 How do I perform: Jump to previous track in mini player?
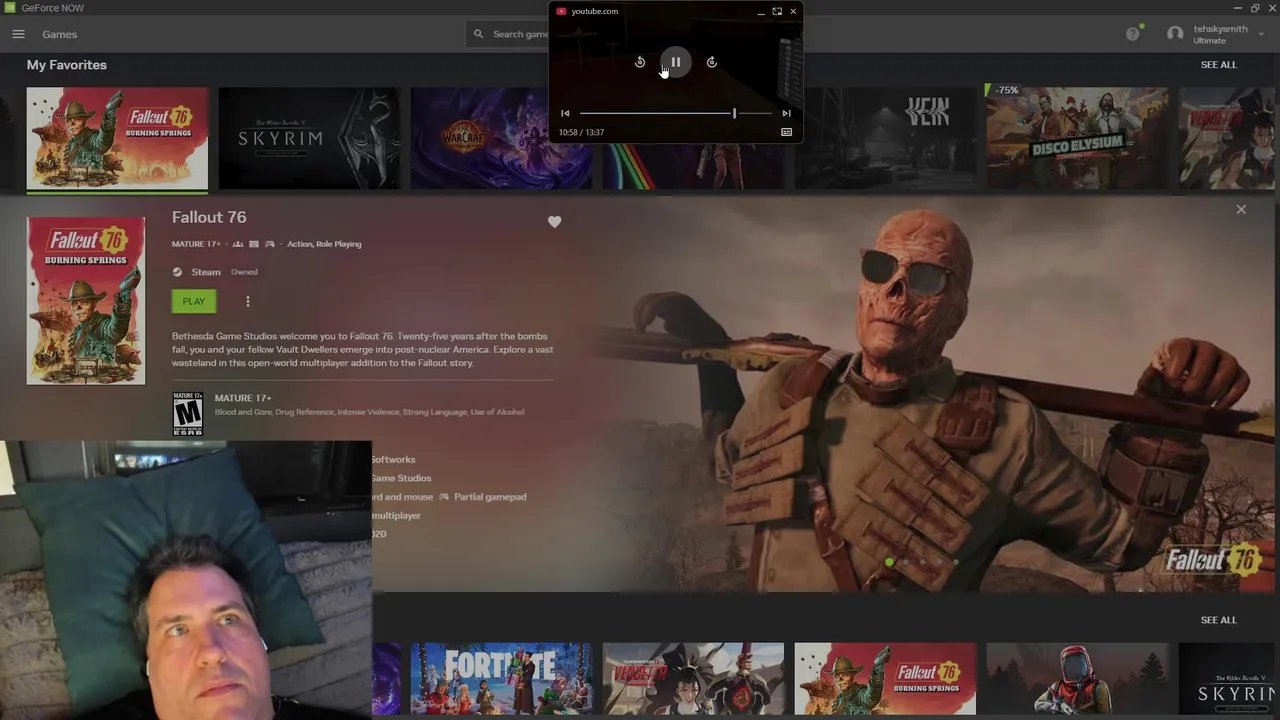(565, 113)
